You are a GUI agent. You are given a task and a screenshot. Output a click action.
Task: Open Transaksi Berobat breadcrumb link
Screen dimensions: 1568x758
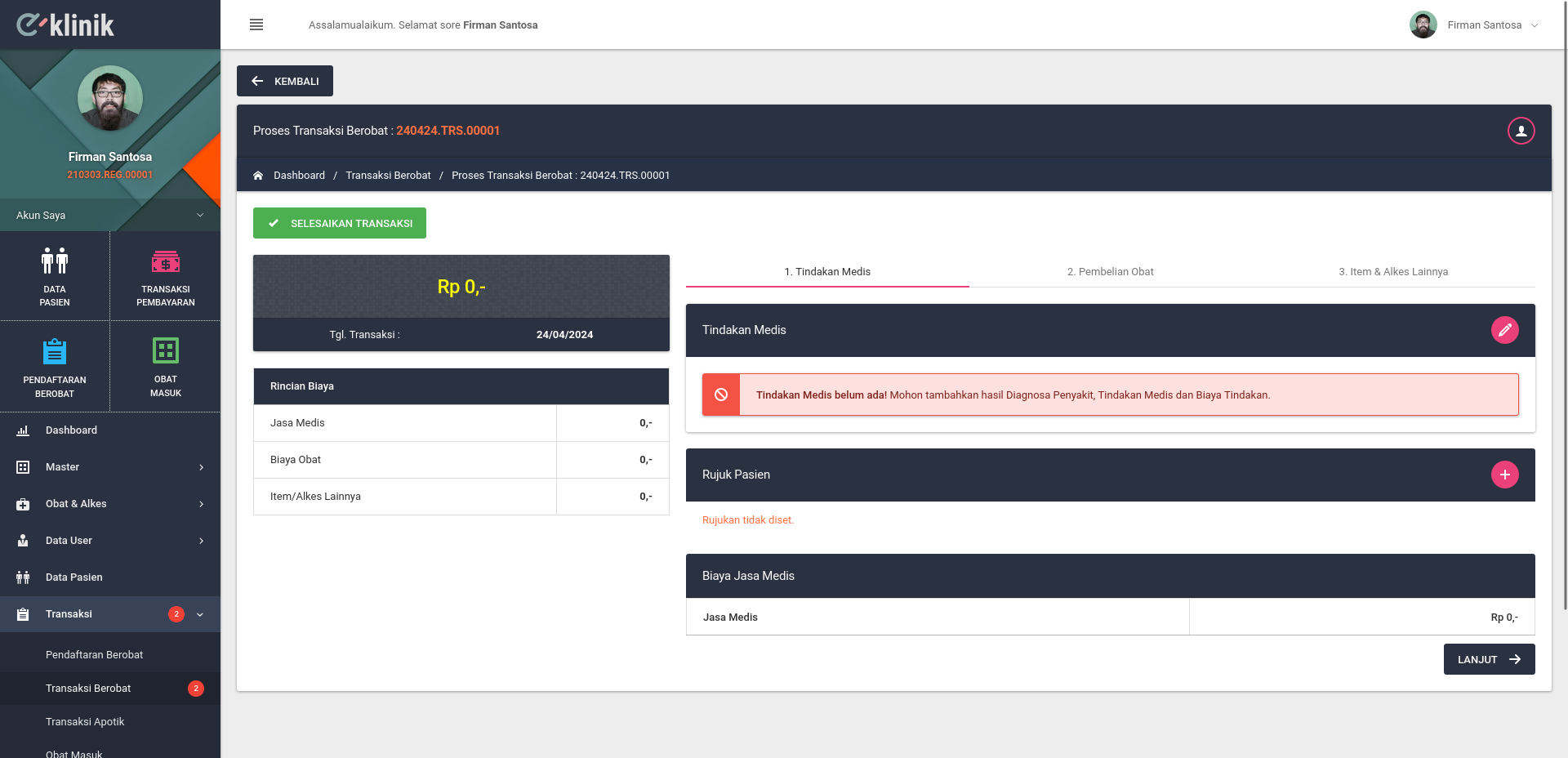(x=388, y=176)
